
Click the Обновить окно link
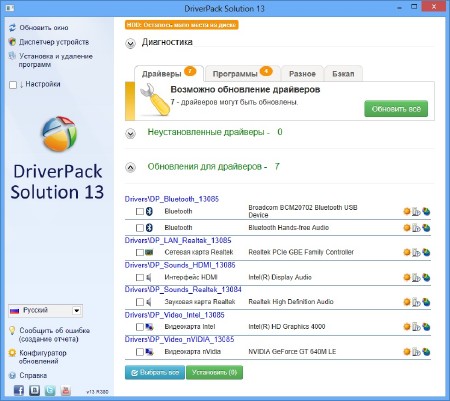click(x=44, y=28)
